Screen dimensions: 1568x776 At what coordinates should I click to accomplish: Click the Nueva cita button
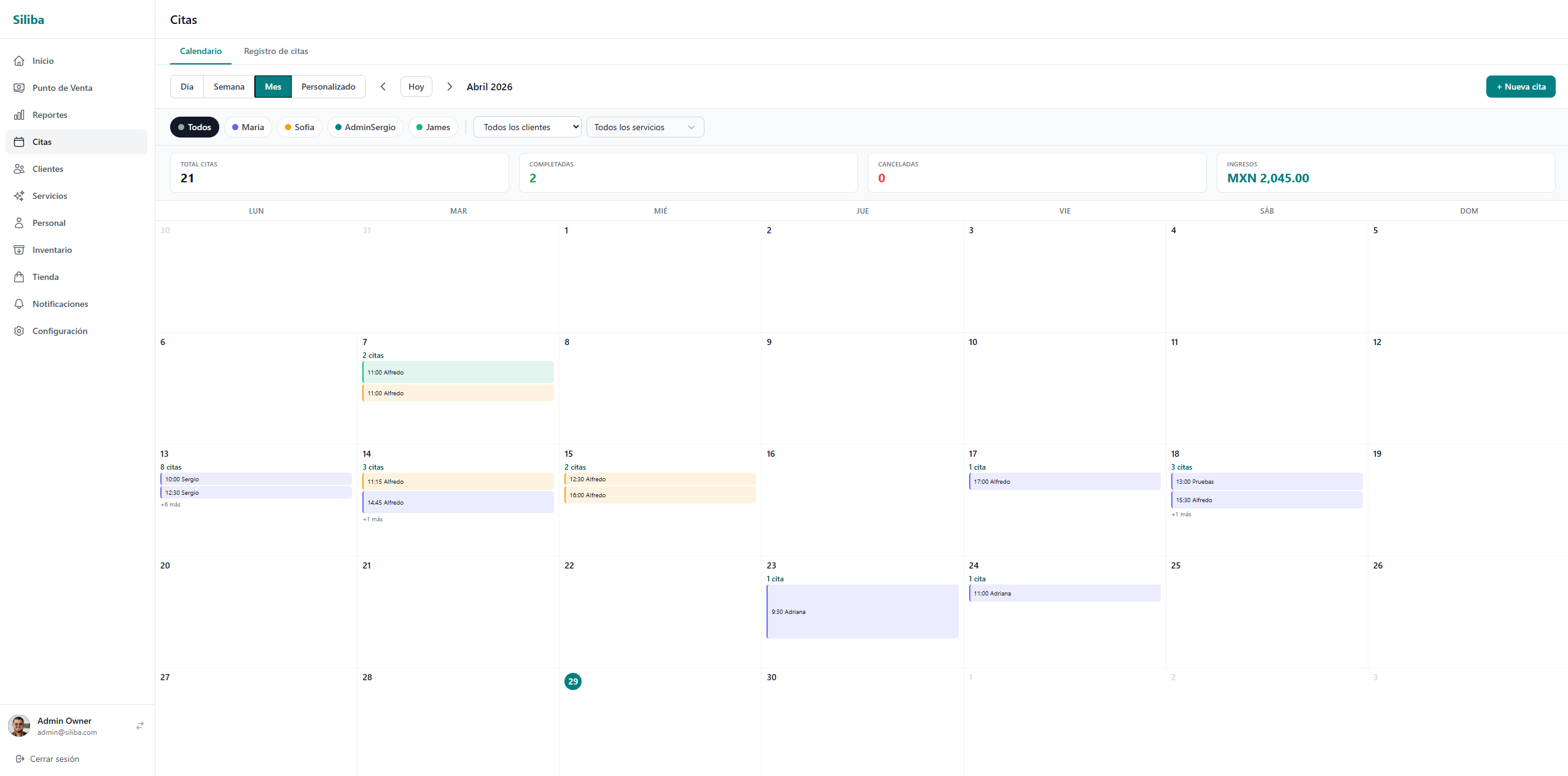click(x=1520, y=87)
